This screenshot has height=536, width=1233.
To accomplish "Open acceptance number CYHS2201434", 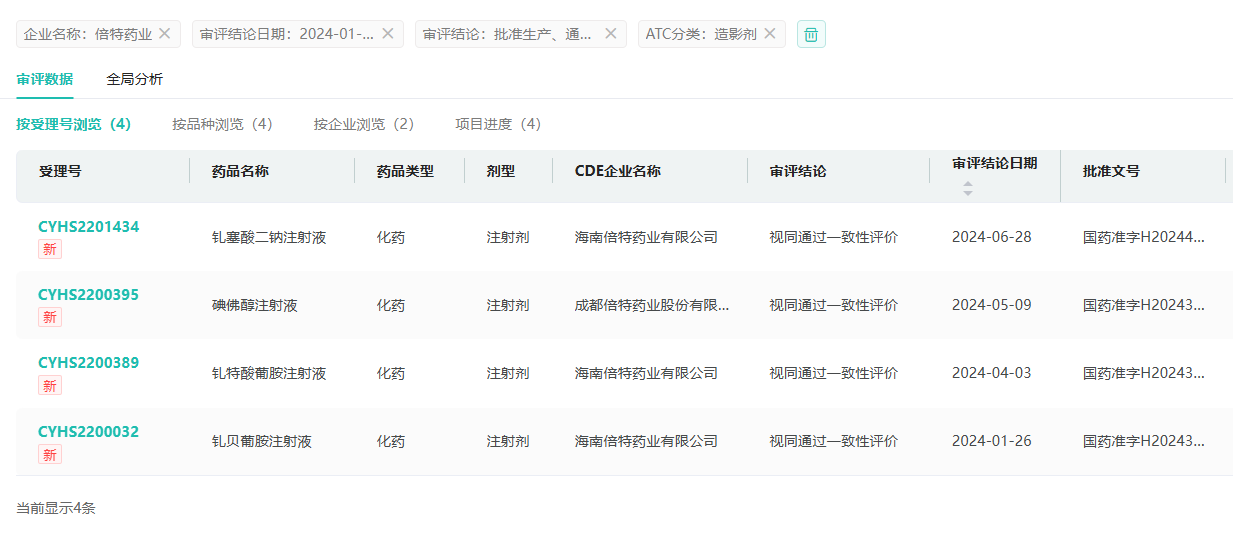I will [x=88, y=227].
